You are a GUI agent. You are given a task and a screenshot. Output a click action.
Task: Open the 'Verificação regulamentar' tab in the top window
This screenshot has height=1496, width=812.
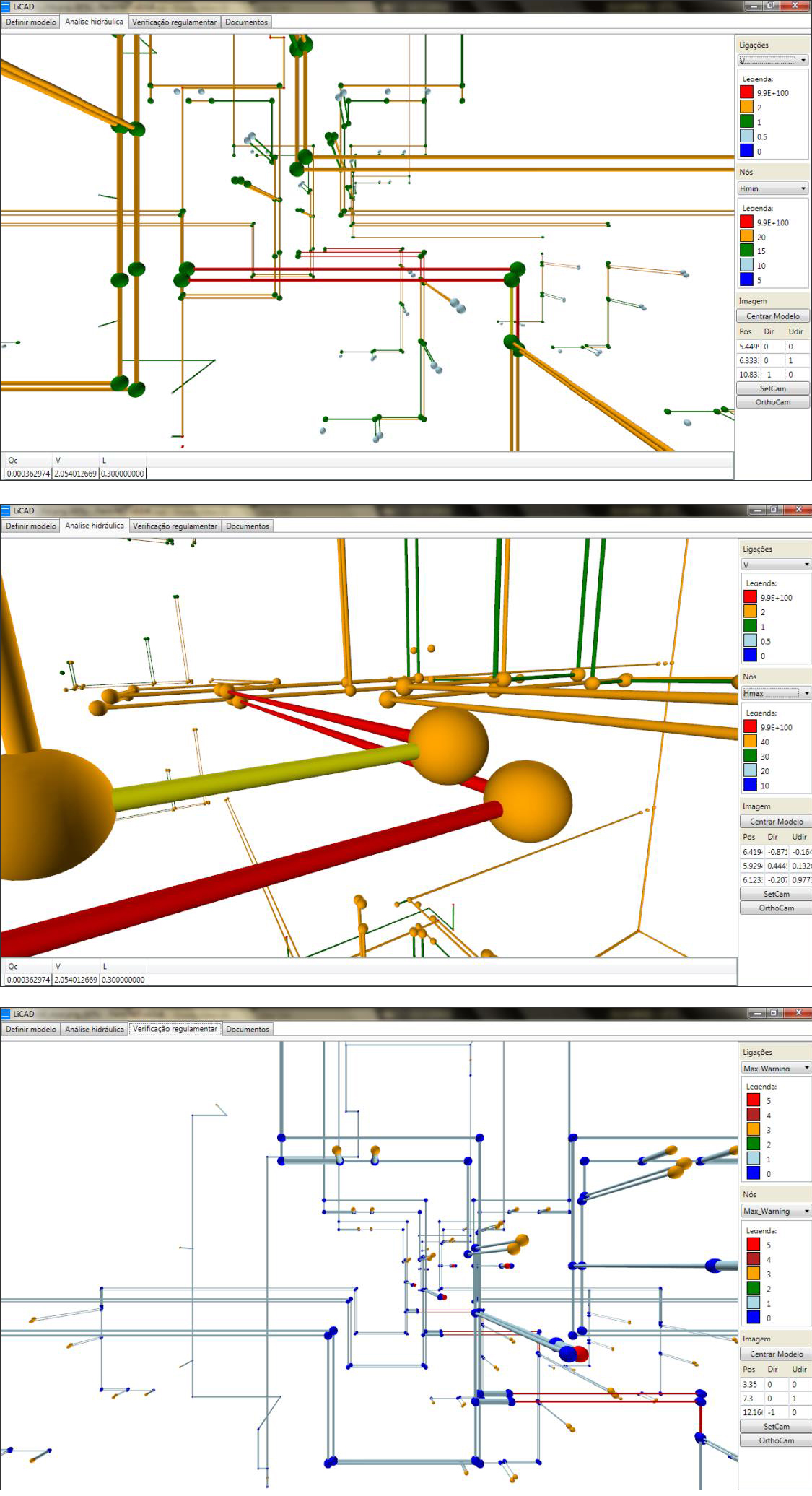click(x=174, y=22)
